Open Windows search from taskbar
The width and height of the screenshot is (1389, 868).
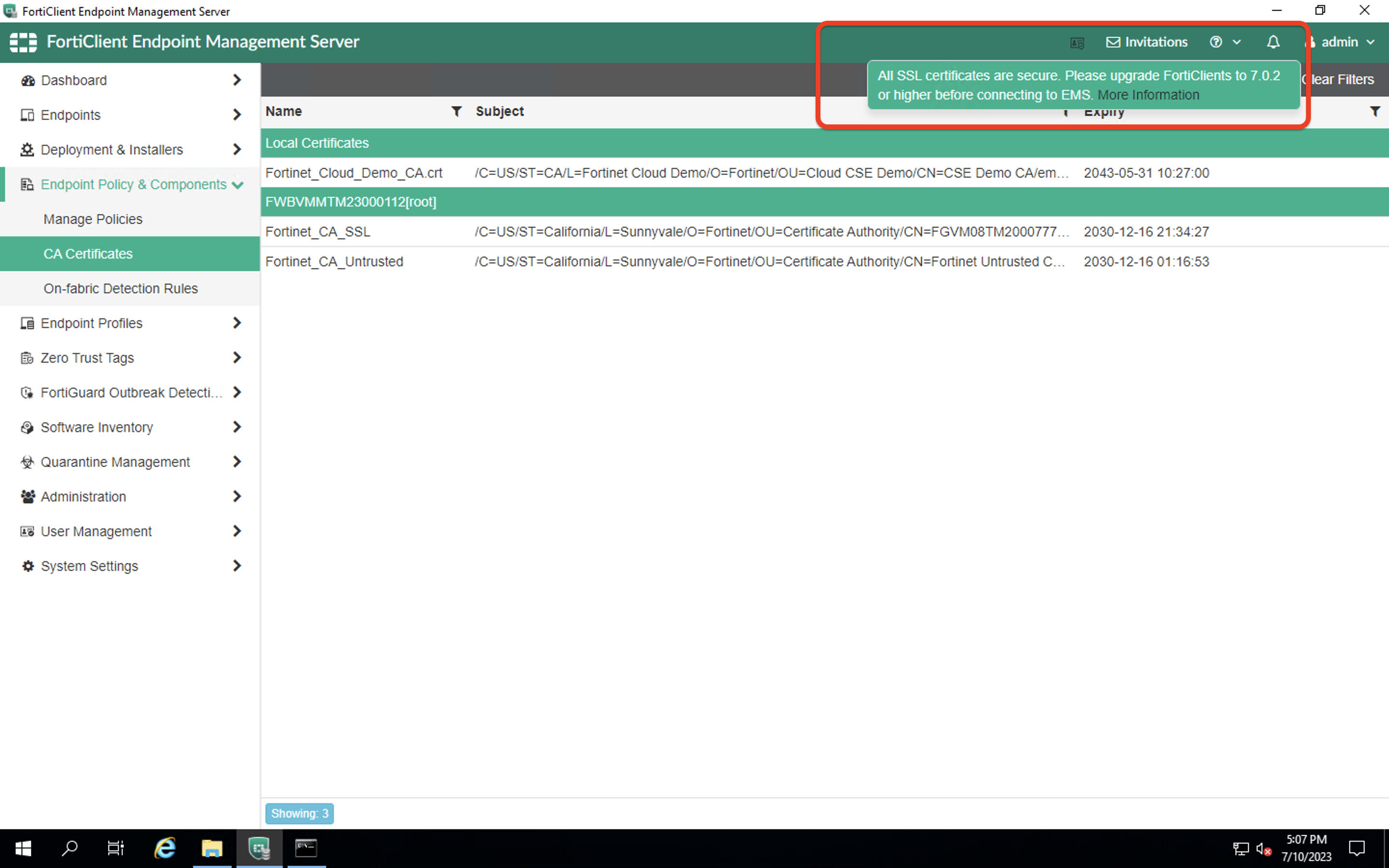point(69,848)
